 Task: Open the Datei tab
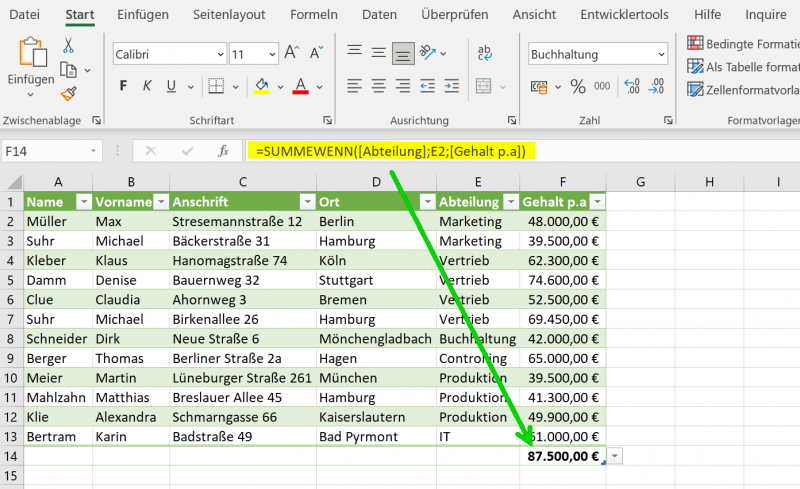pos(24,14)
